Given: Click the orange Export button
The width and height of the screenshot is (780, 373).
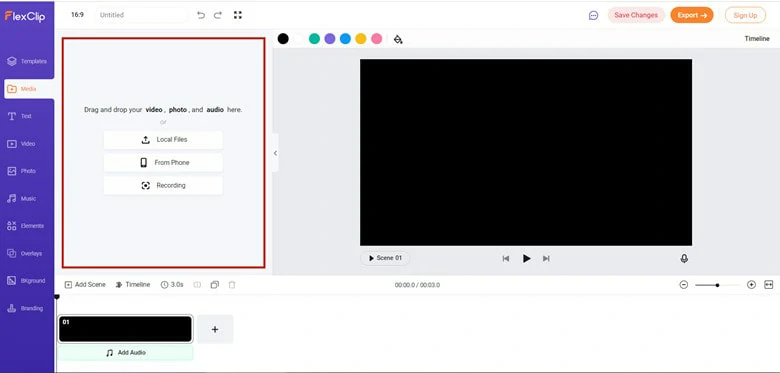Looking at the screenshot, I should tap(692, 15).
